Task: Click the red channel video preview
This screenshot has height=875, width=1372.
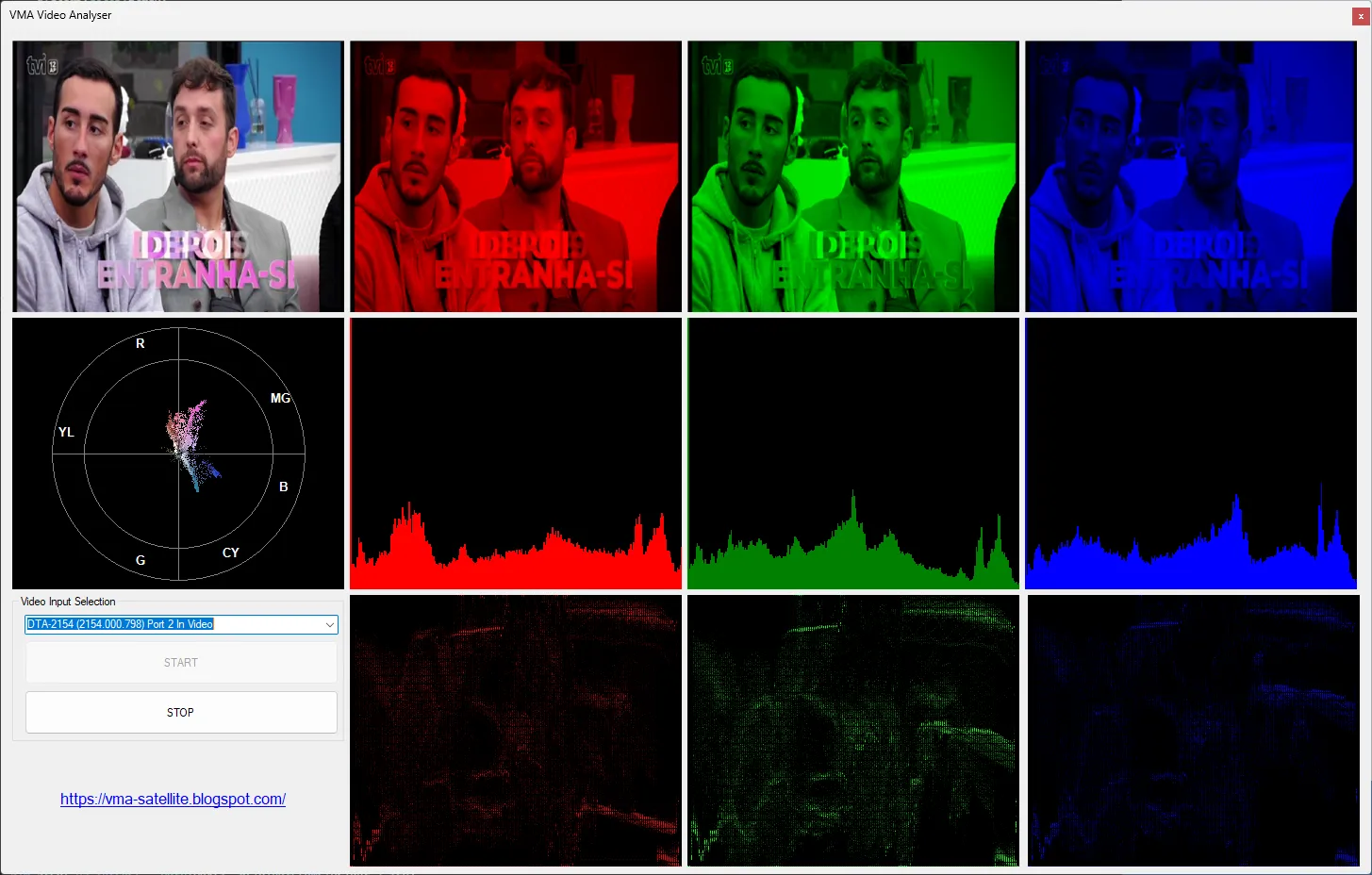Action: pyautogui.click(x=515, y=176)
